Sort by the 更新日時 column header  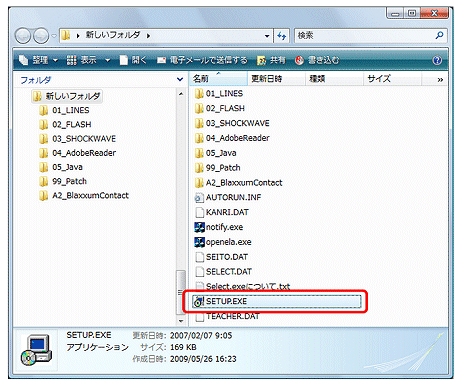click(x=276, y=79)
